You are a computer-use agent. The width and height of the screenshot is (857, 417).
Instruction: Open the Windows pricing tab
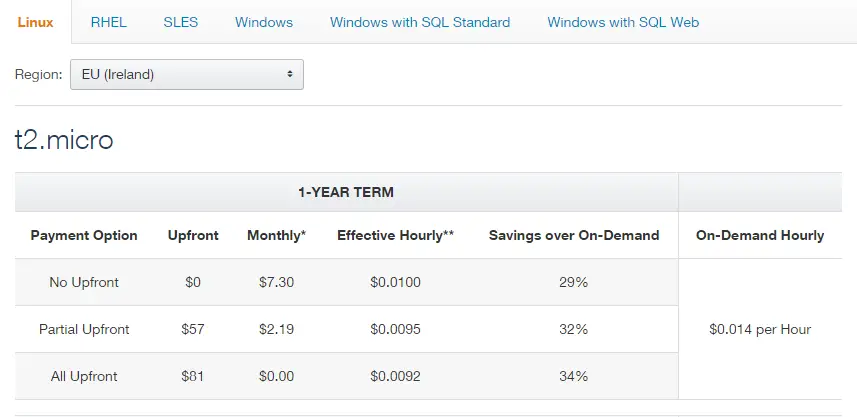pos(264,22)
